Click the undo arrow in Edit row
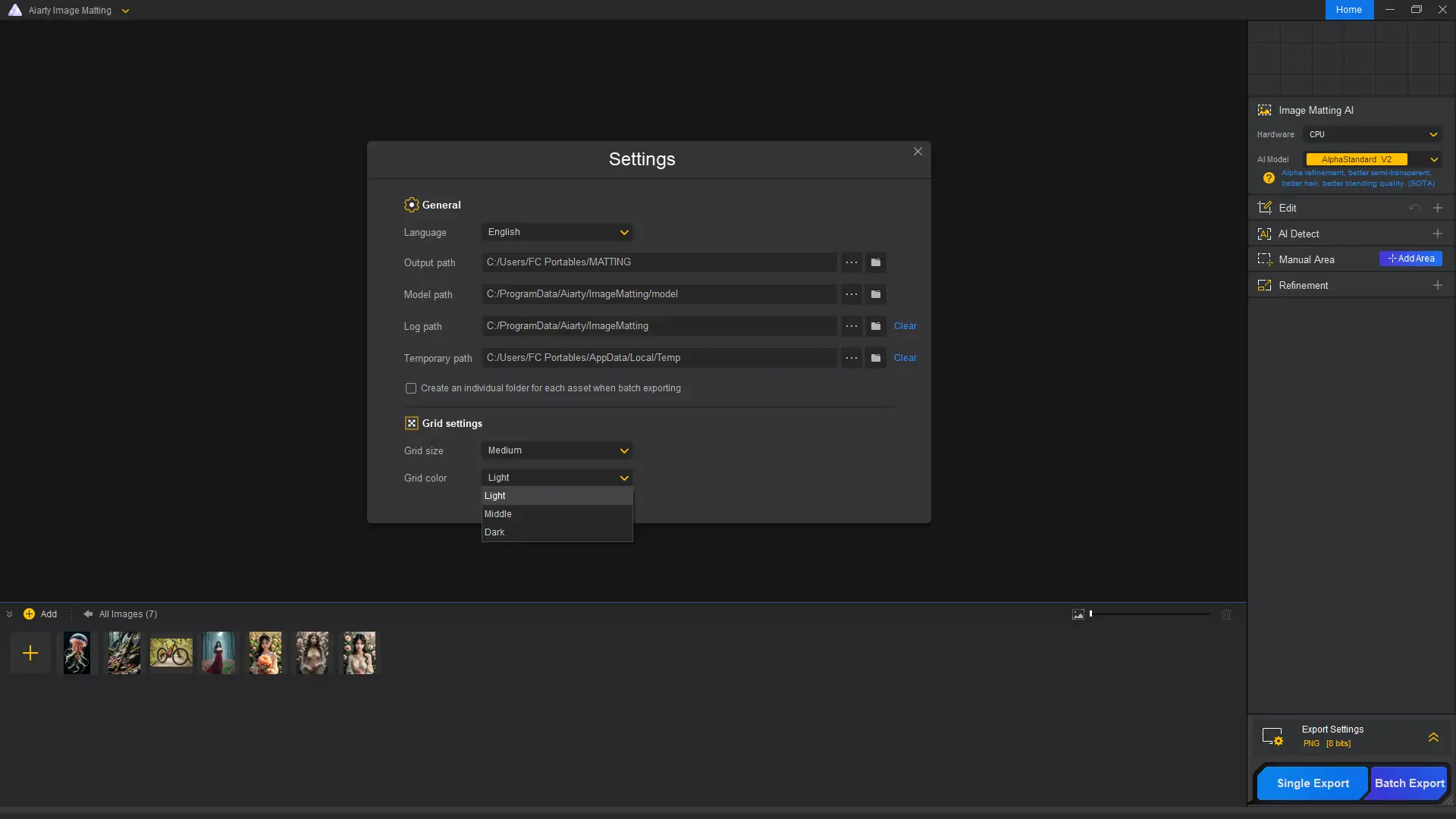 pyautogui.click(x=1414, y=208)
